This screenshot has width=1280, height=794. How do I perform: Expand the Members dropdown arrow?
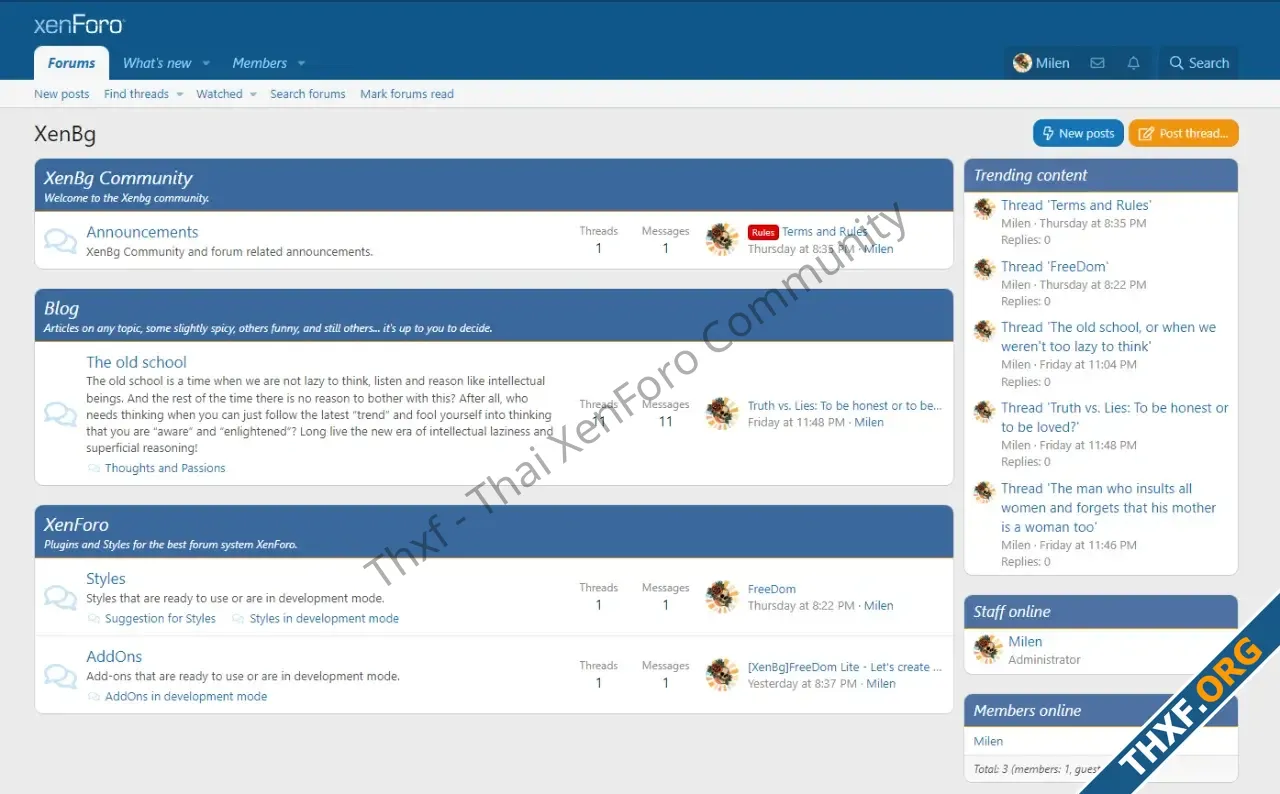[x=301, y=63]
